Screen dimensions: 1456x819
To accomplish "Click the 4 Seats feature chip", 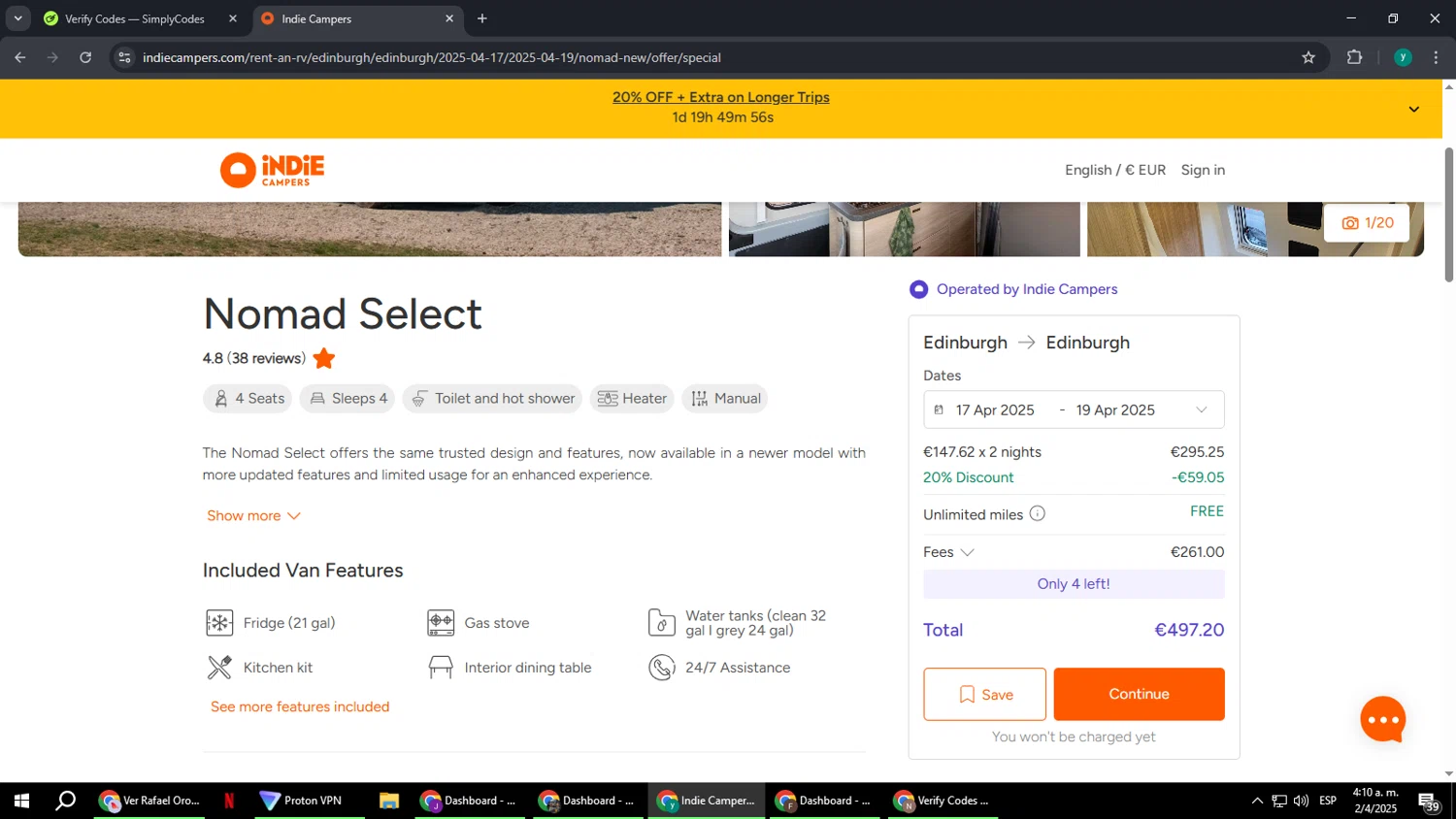I will click(248, 399).
